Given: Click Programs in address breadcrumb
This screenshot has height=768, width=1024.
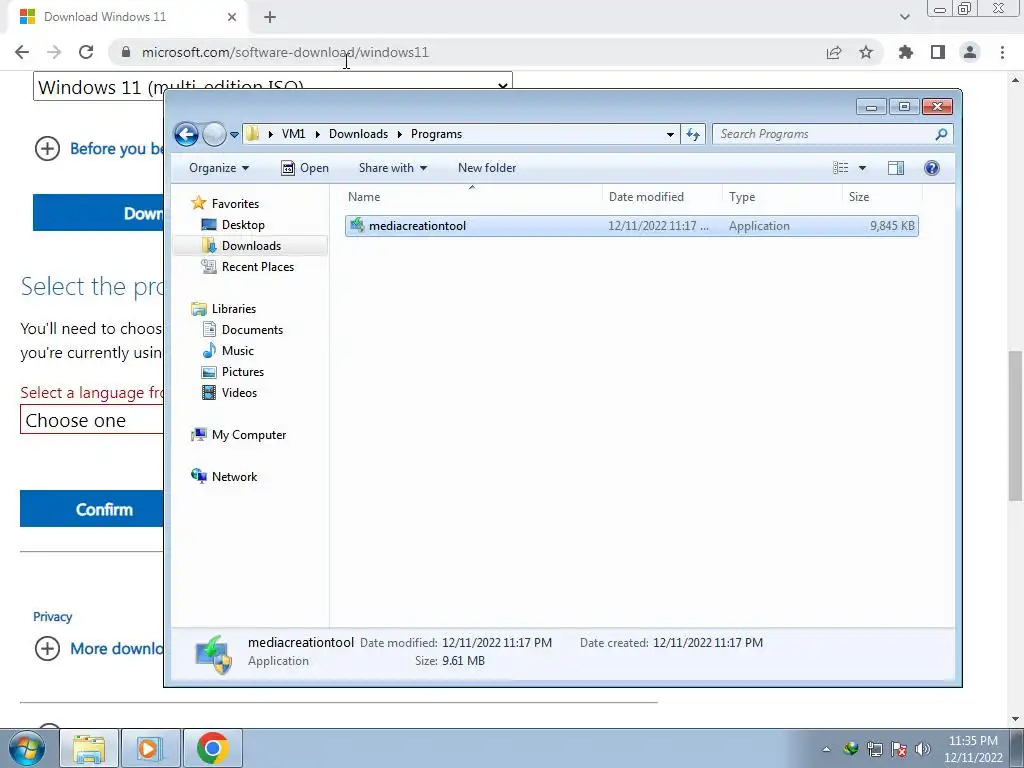Looking at the screenshot, I should 436,134.
